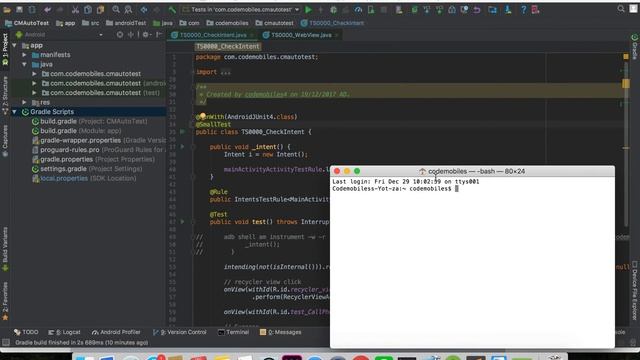Click scroll-from-source target icon in Project panel
This screenshot has height=360, width=640.
pos(120,35)
